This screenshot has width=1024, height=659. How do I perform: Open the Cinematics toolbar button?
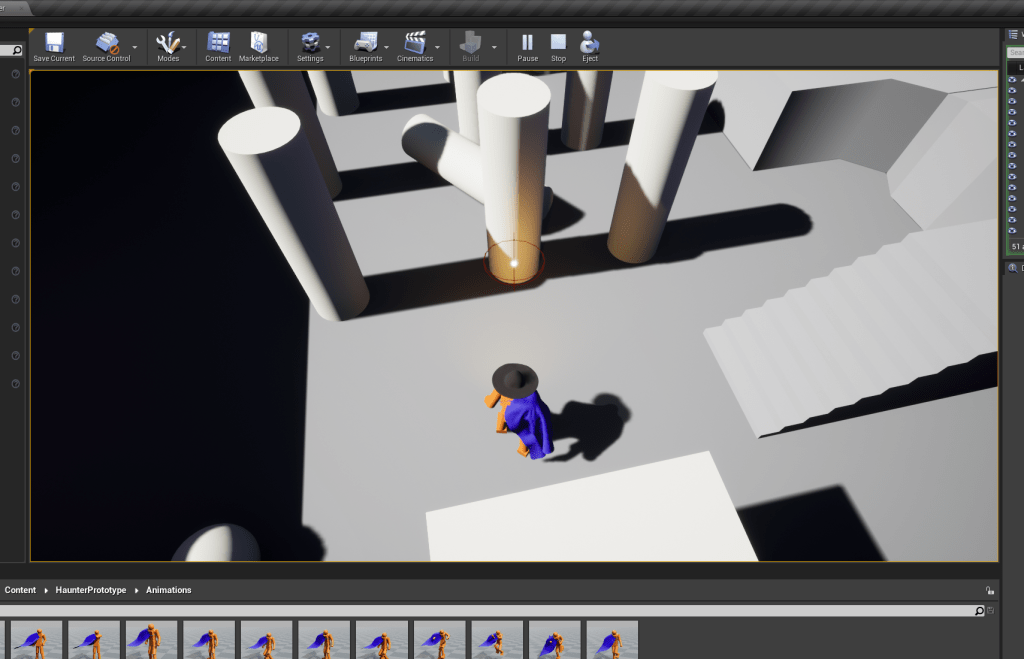415,46
